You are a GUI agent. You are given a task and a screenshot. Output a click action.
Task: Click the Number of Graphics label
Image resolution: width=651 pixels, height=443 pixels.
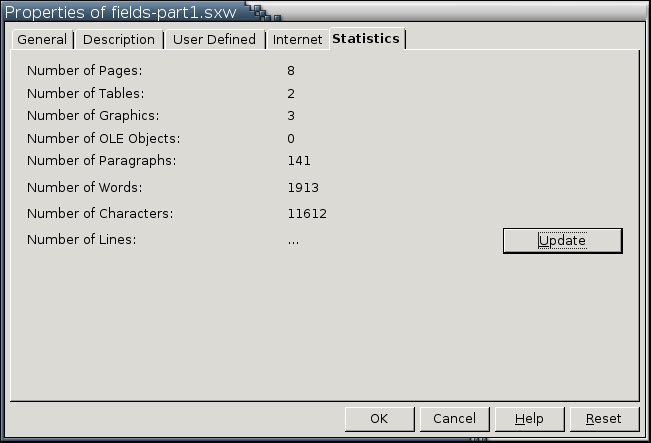coord(91,116)
